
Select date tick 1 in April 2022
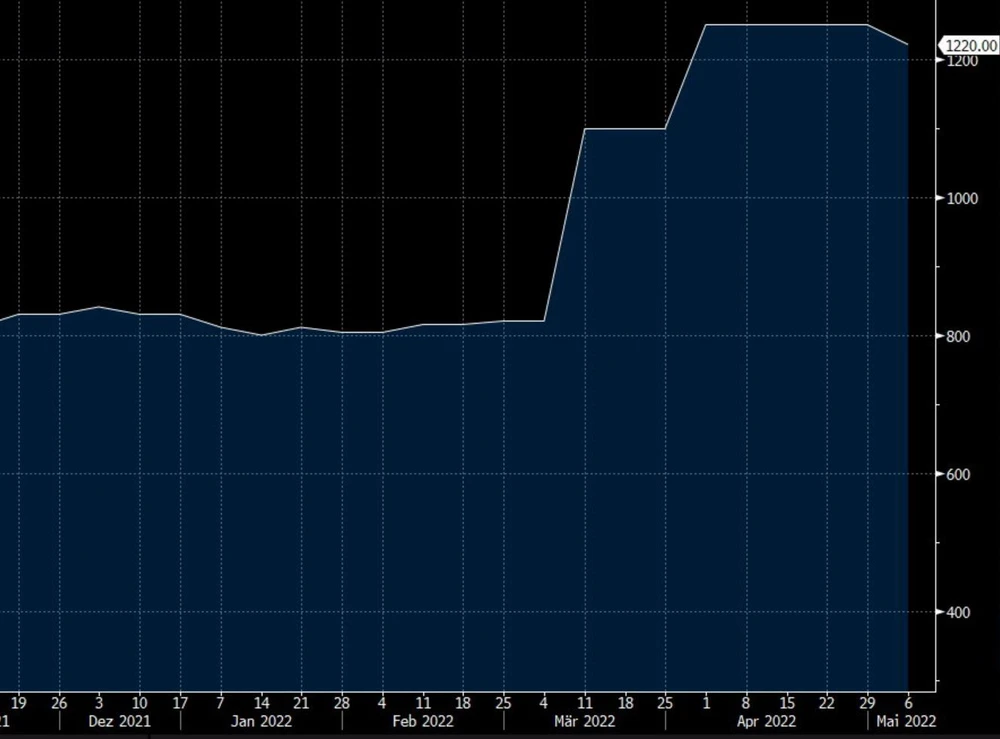706,700
